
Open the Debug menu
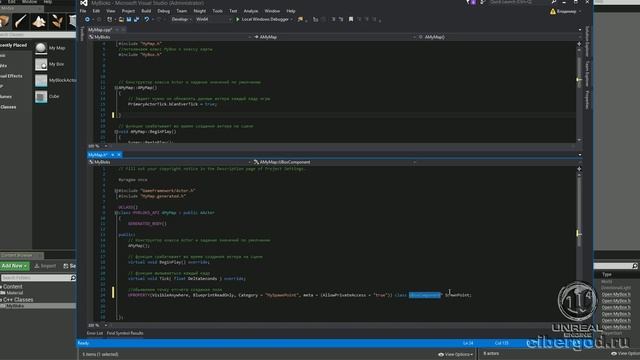click(x=164, y=11)
